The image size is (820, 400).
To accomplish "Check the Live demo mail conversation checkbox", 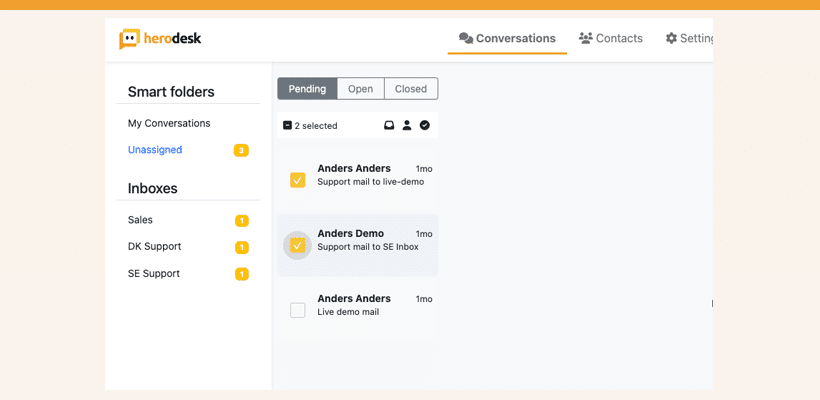I will (298, 311).
